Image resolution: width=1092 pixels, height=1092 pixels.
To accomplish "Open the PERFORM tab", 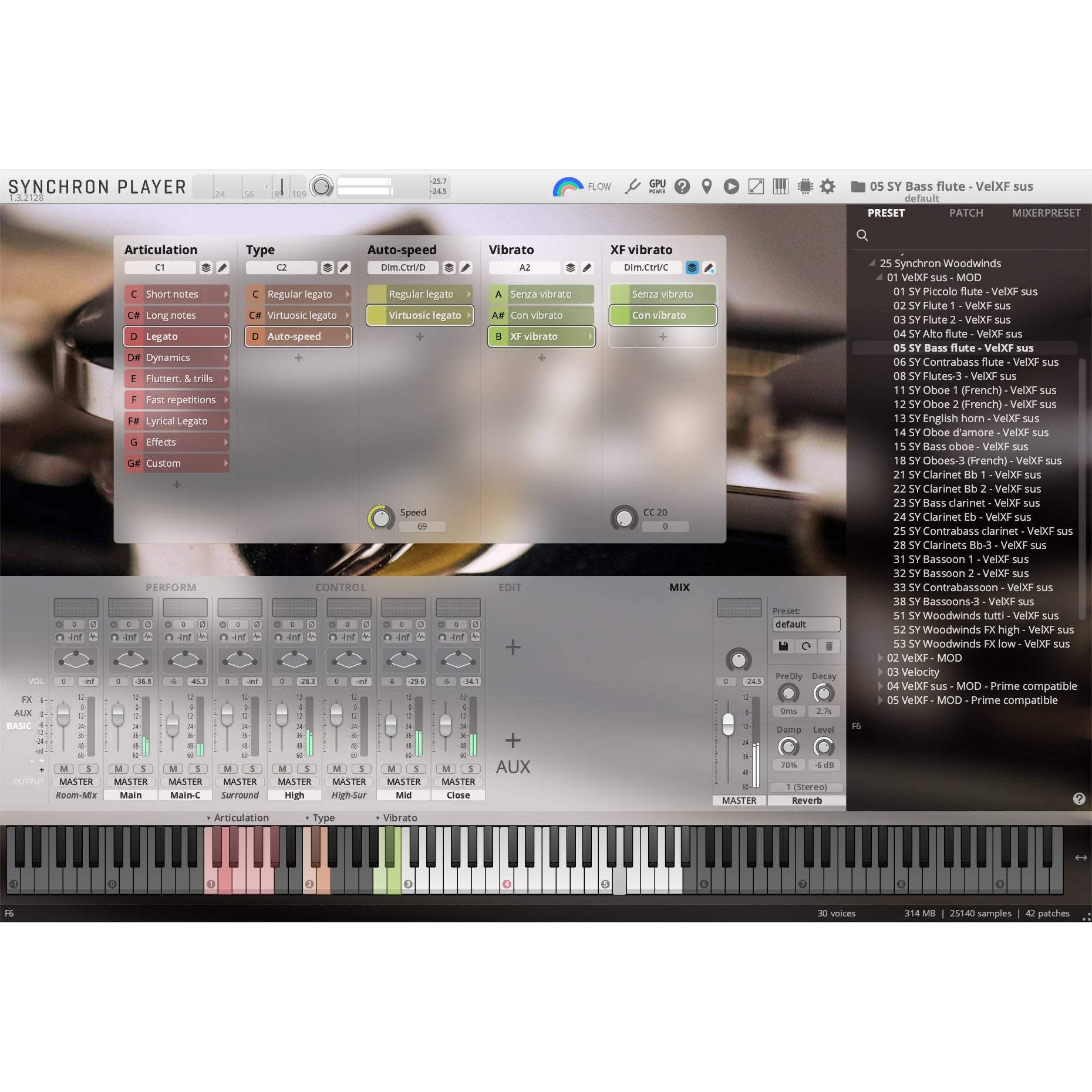I will pyautogui.click(x=171, y=587).
